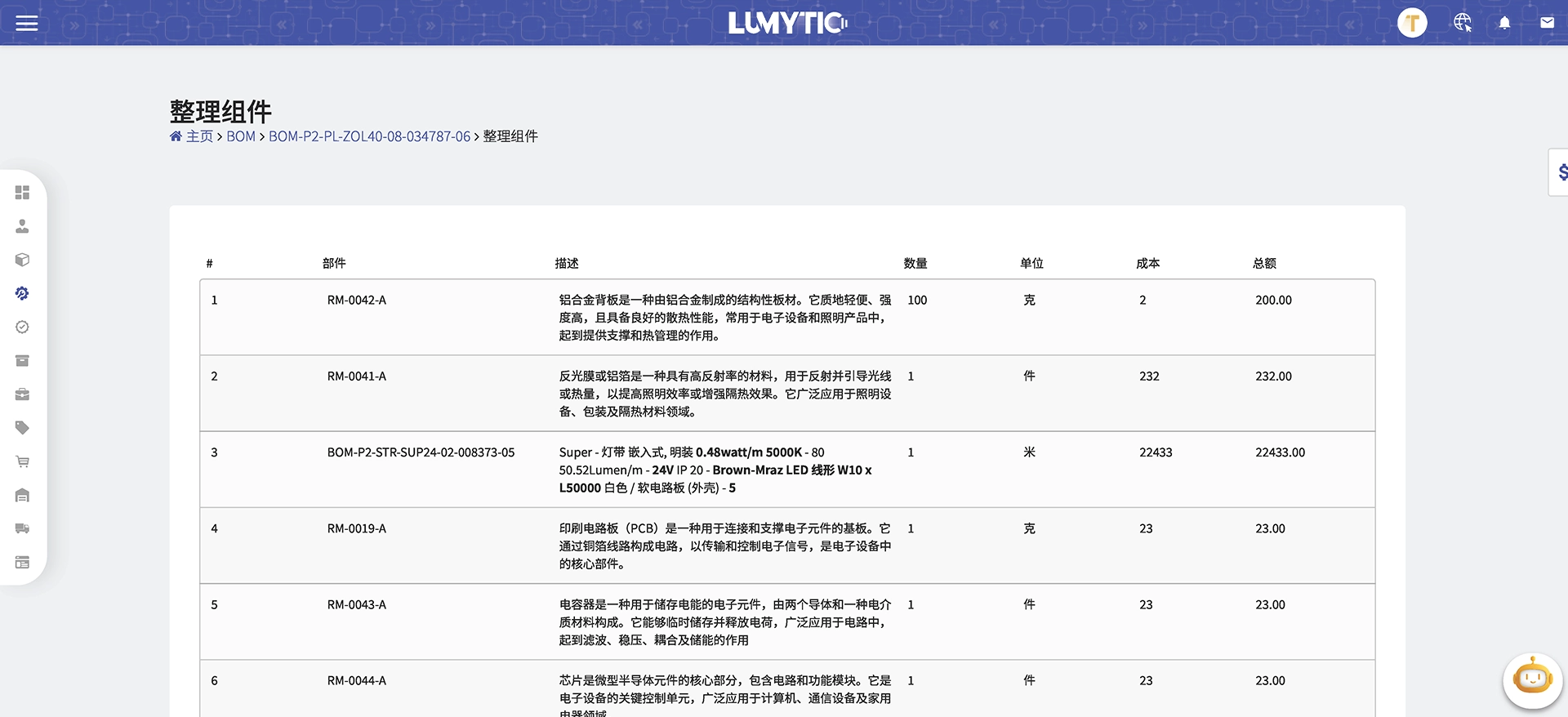Click the 描述 column header
1568x717 pixels.
(567, 263)
